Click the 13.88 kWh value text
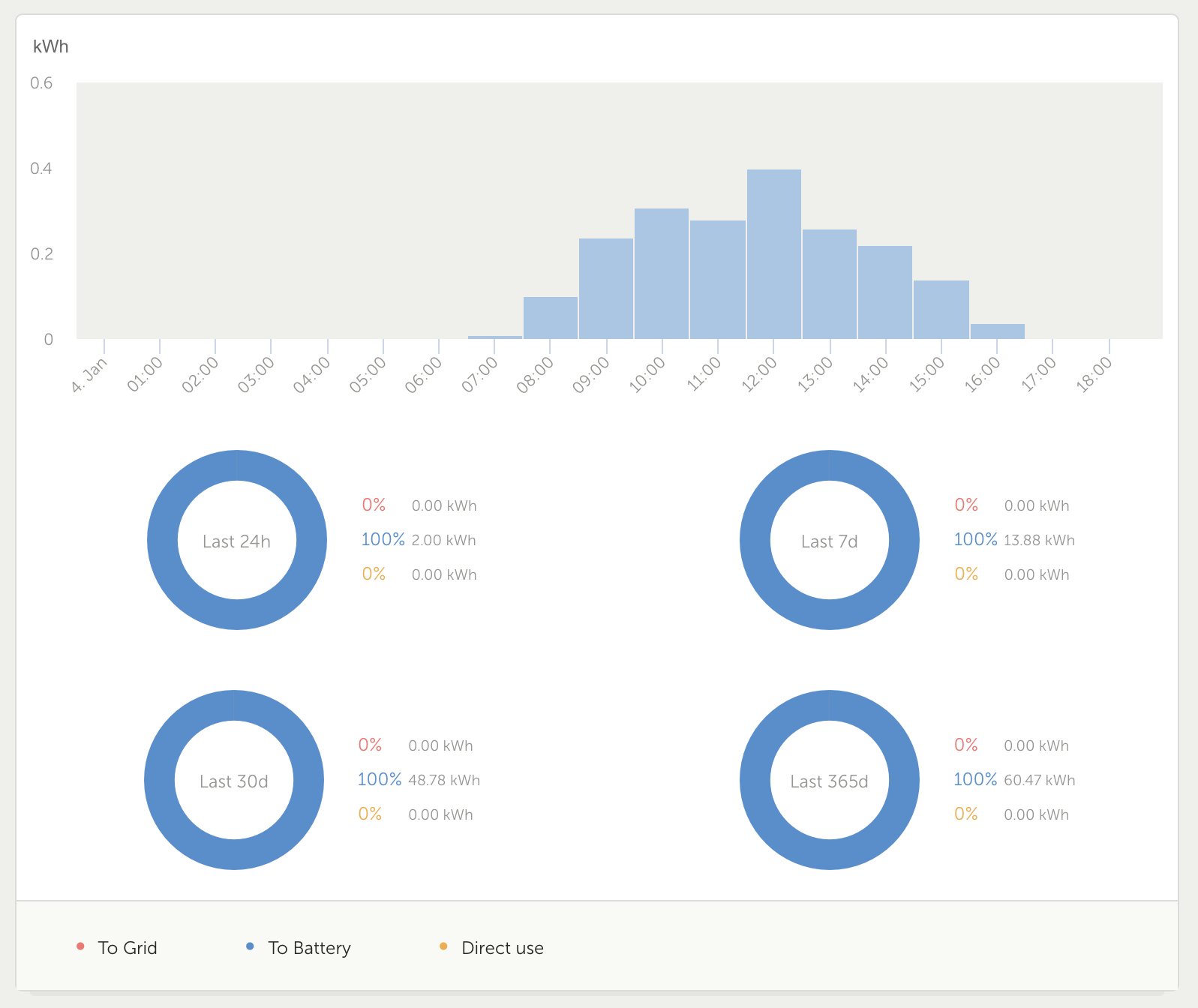This screenshot has width=1198, height=1008. click(x=1040, y=540)
